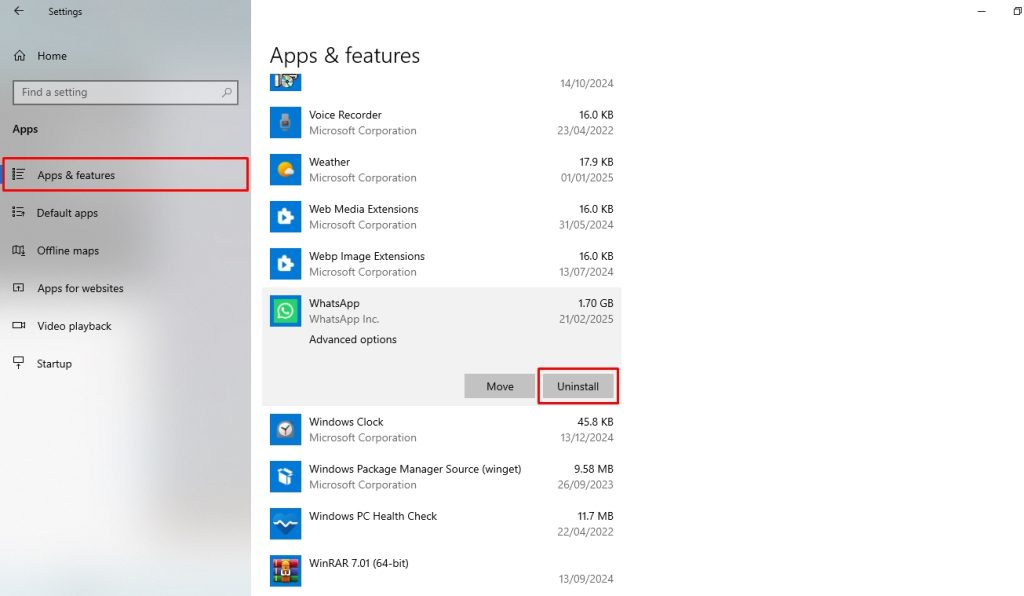1024x596 pixels.
Task: Click the WhatsApp green icon
Action: coord(285,311)
